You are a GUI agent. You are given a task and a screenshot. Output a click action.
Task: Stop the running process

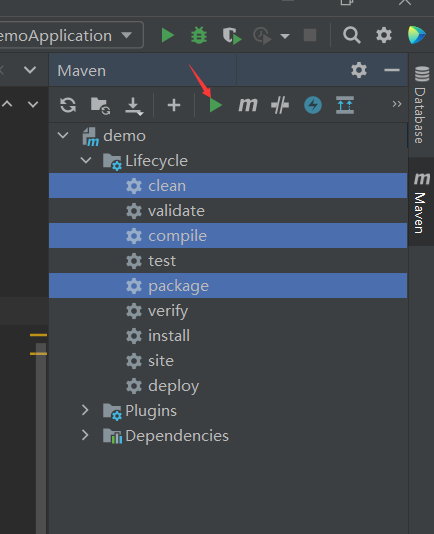[x=310, y=35]
